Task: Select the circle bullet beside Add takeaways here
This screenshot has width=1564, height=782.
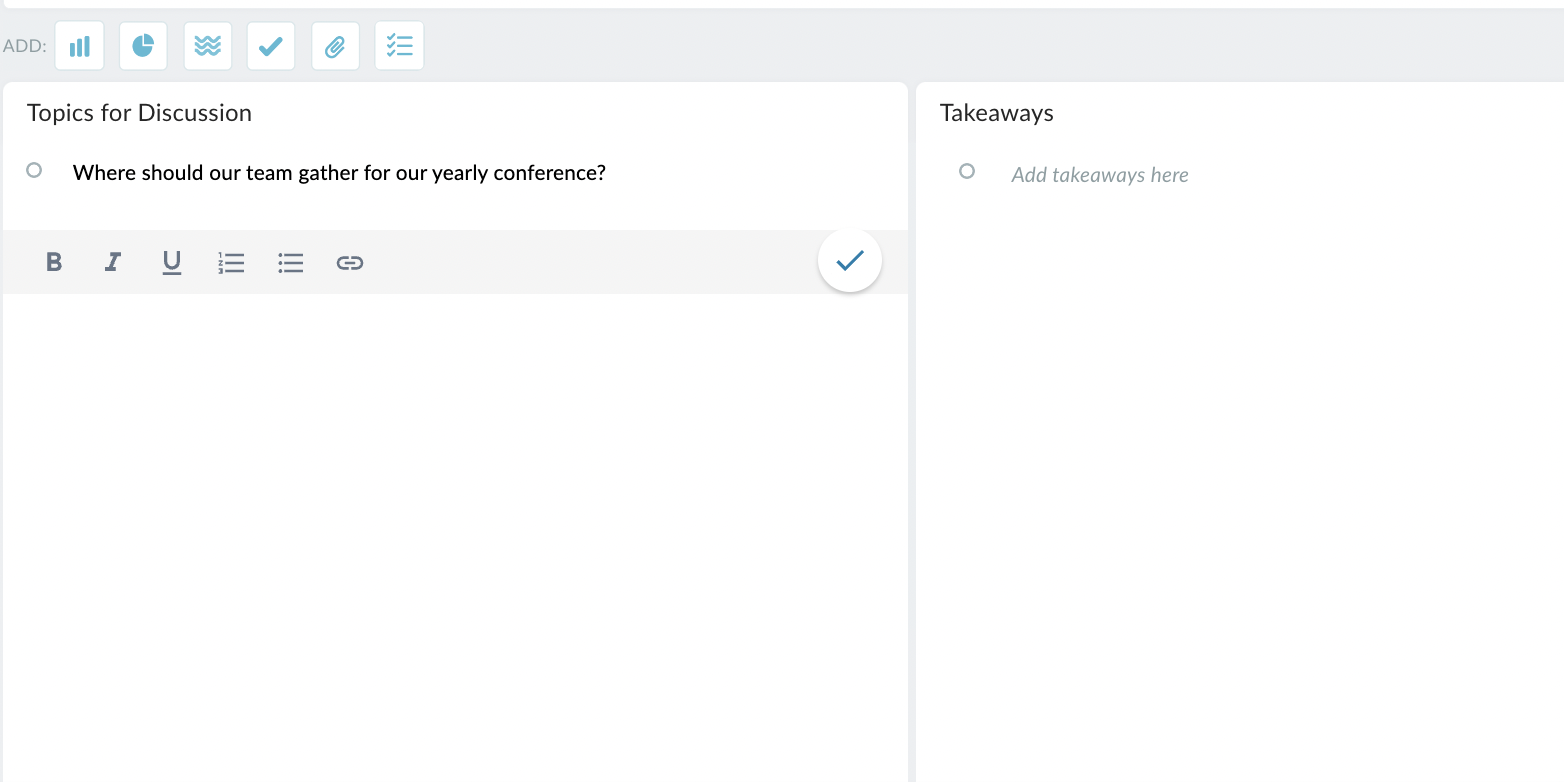Action: point(967,171)
